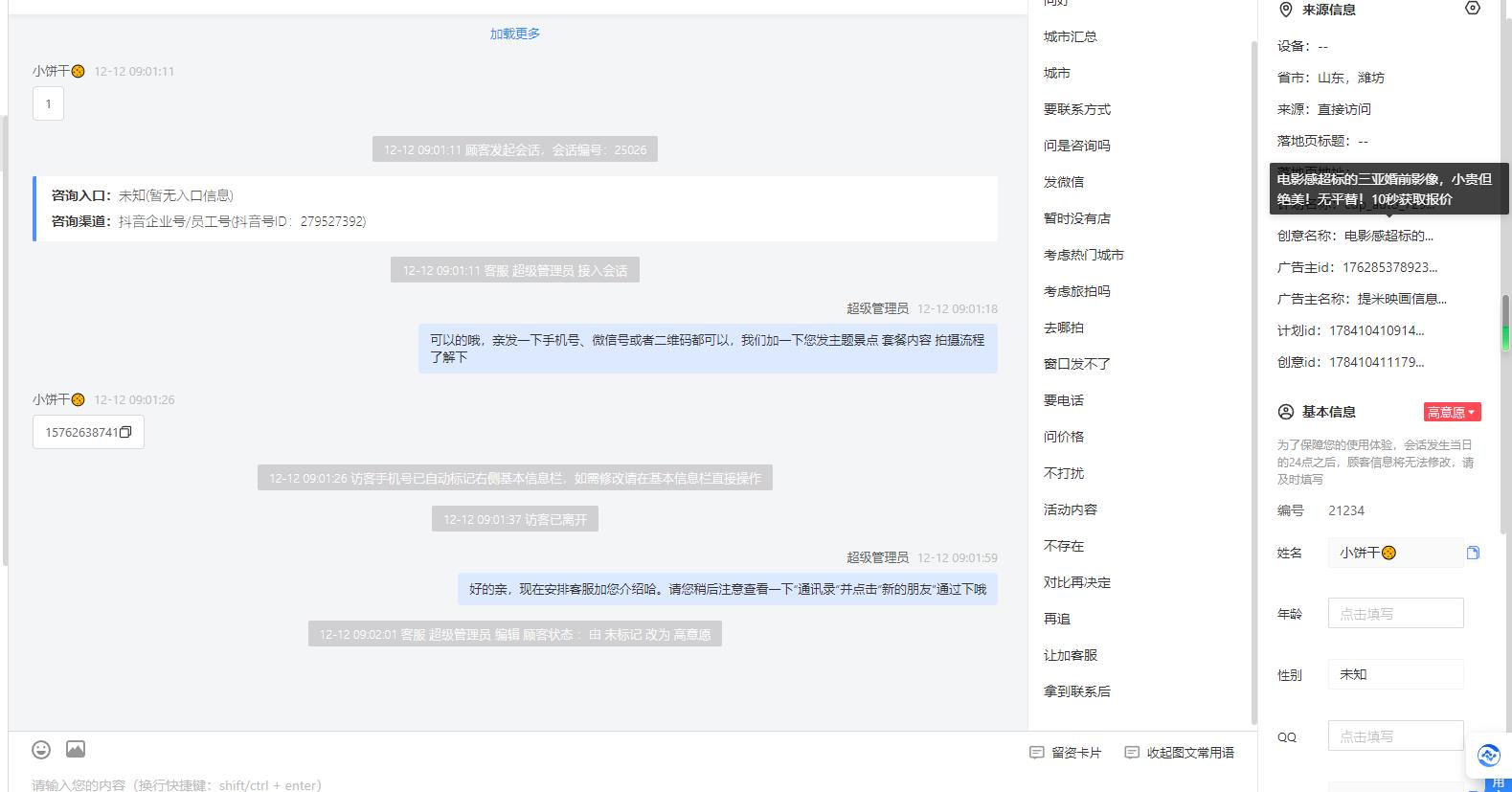Screen dimensions: 1512x792
Task: Select quick reply 去哪拍
Action: click(1064, 328)
